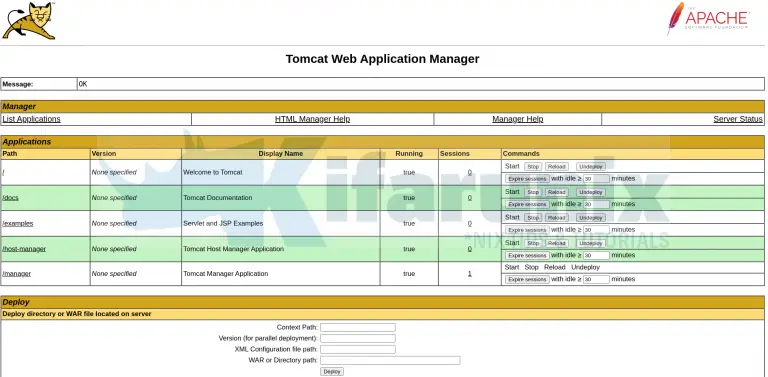Image resolution: width=768 pixels, height=377 pixels.
Task: Click the OK message text
Action: (83, 84)
